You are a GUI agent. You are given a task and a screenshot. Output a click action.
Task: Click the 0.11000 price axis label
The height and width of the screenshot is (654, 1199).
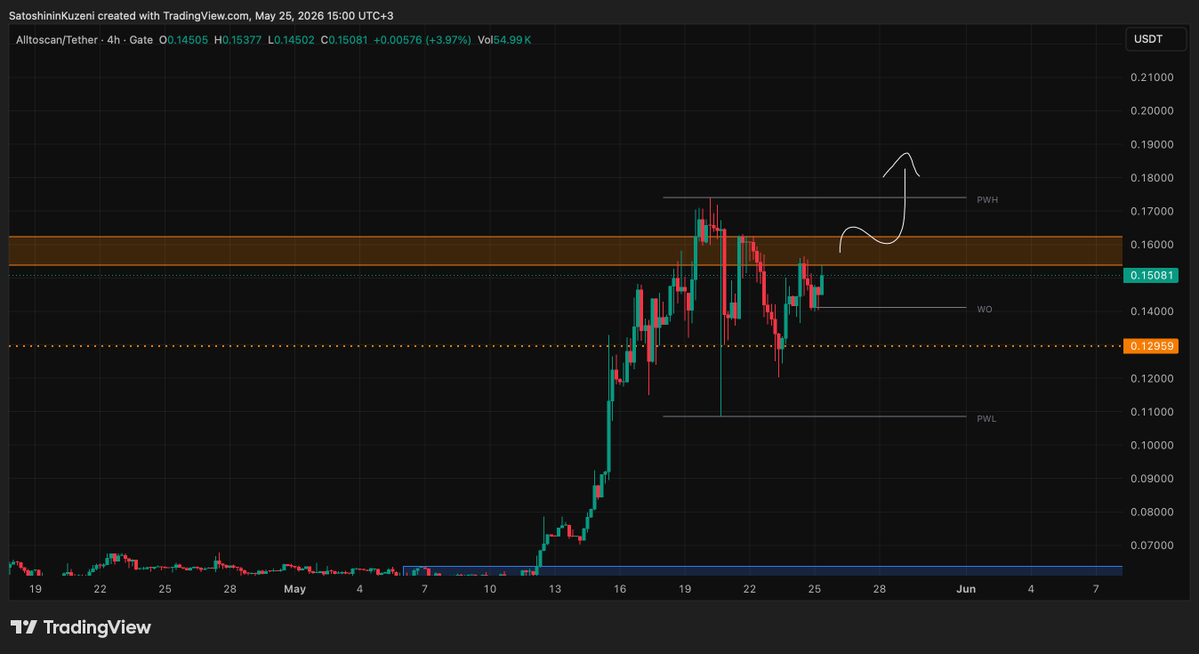tap(1152, 412)
